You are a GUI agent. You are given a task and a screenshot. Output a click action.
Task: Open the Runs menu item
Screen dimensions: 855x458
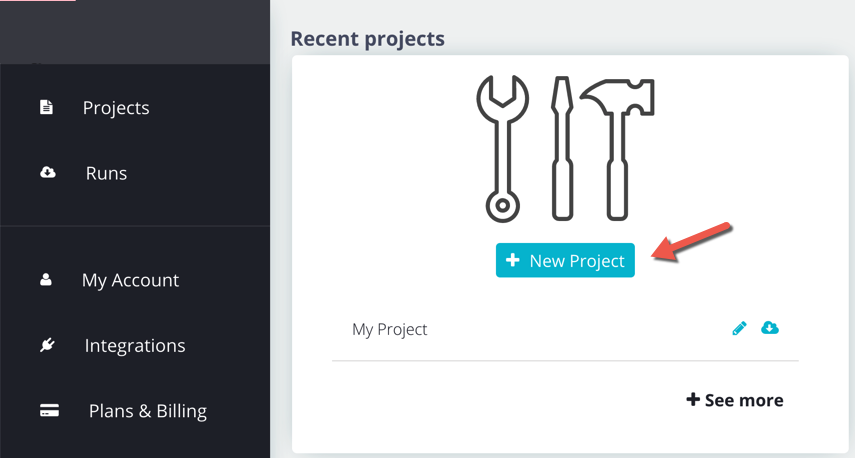(x=106, y=173)
